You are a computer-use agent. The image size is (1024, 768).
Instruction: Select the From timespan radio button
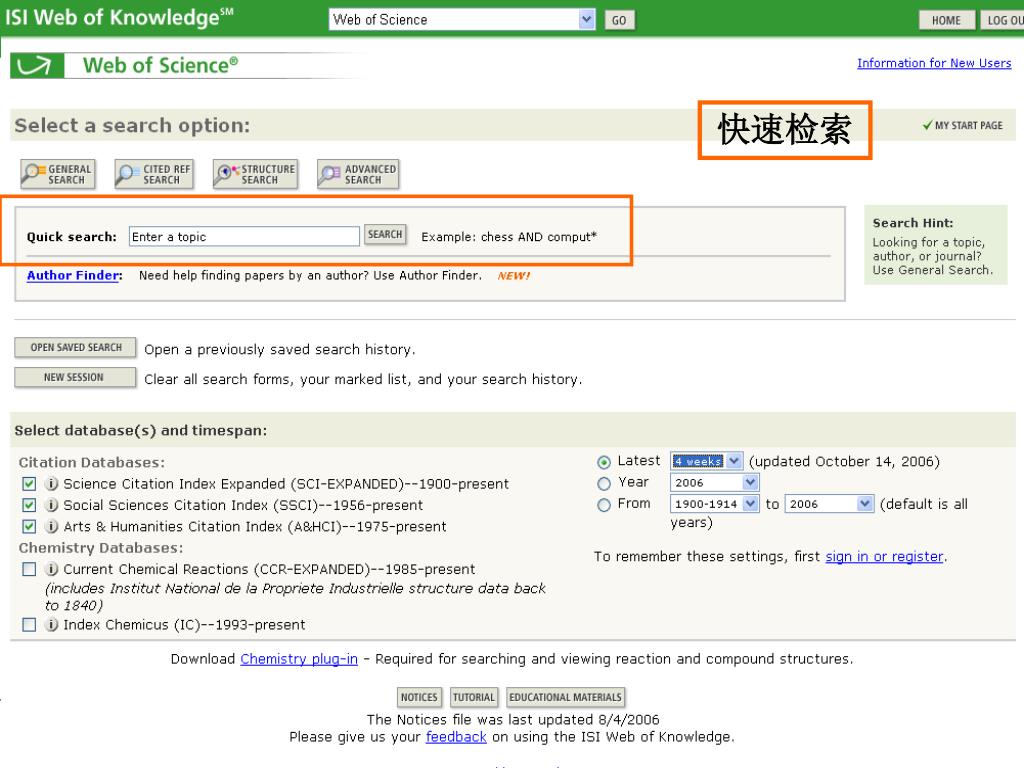click(x=604, y=505)
